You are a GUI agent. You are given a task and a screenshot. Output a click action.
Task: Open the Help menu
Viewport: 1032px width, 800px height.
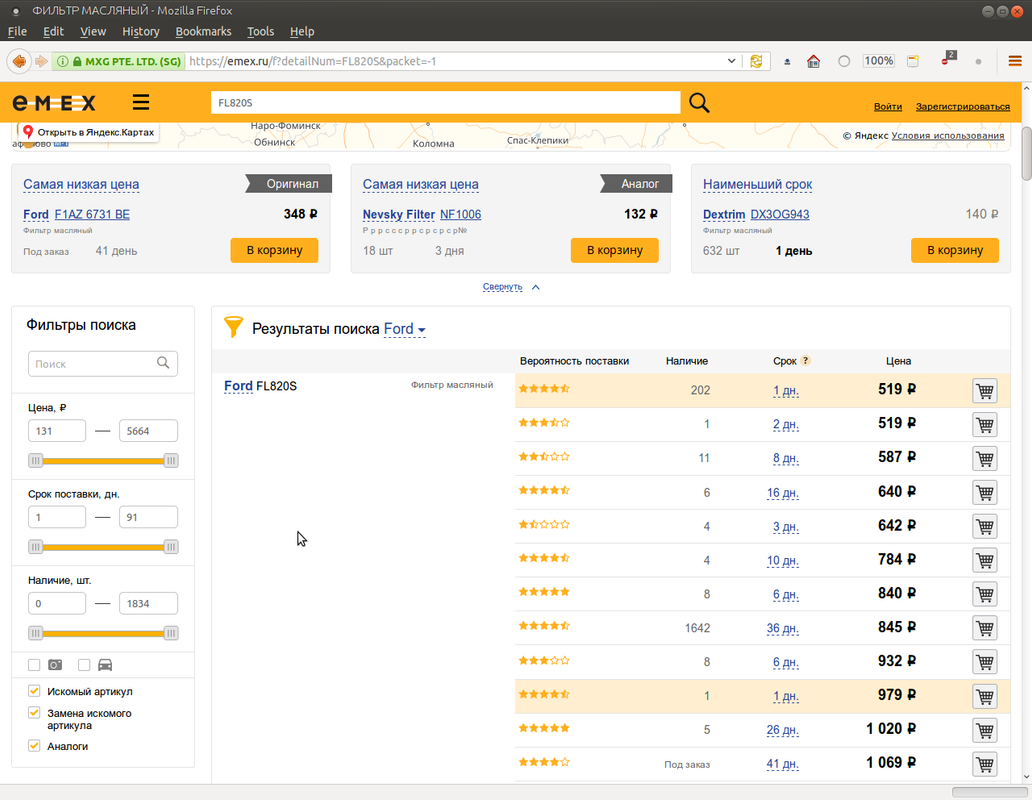302,32
